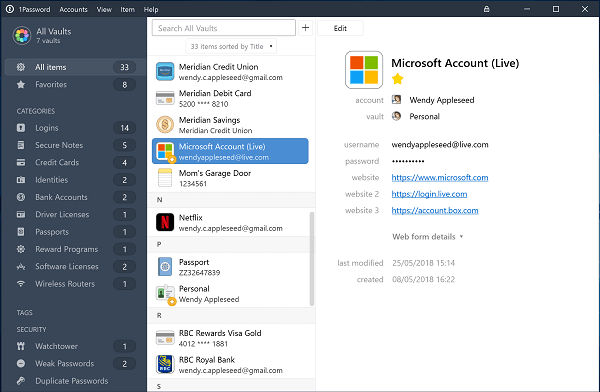600x392 pixels.
Task: Toggle favorite star on Microsoft Account
Action: [x=398, y=79]
